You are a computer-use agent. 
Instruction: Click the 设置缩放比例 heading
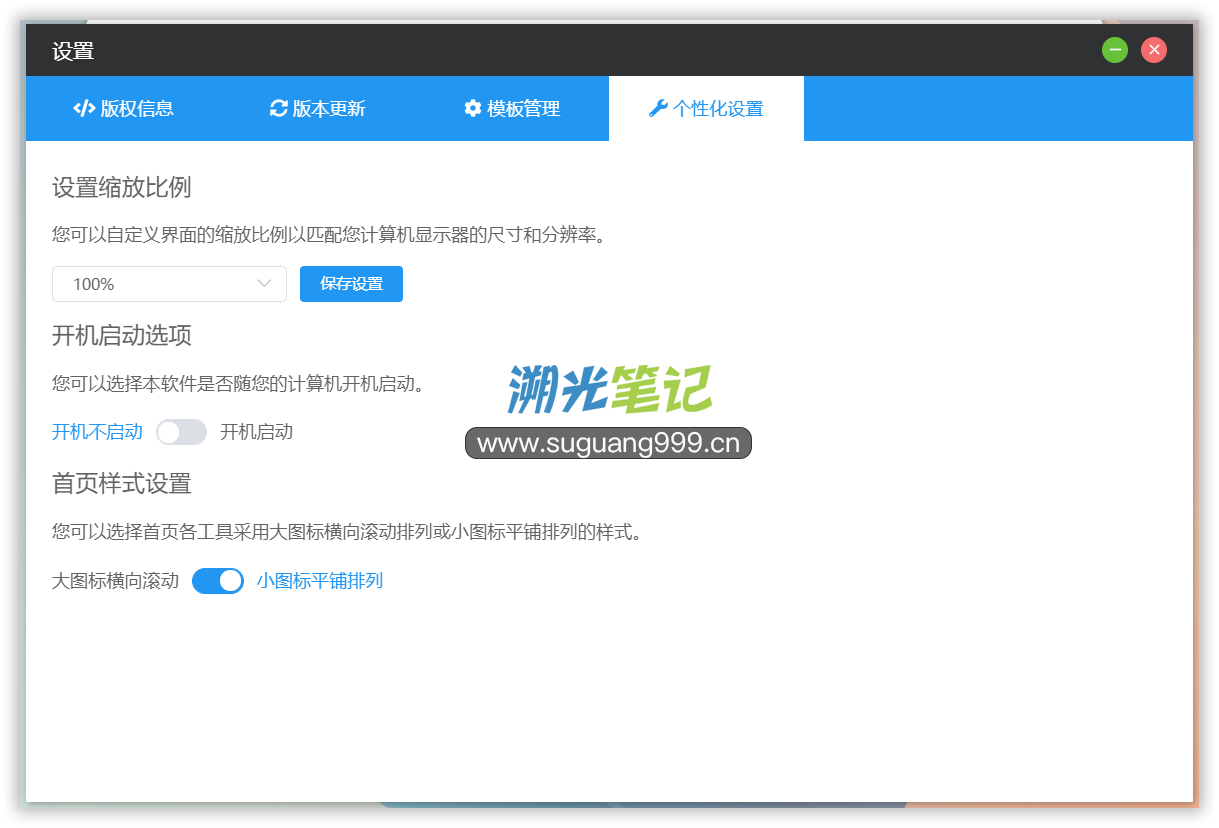(x=121, y=187)
